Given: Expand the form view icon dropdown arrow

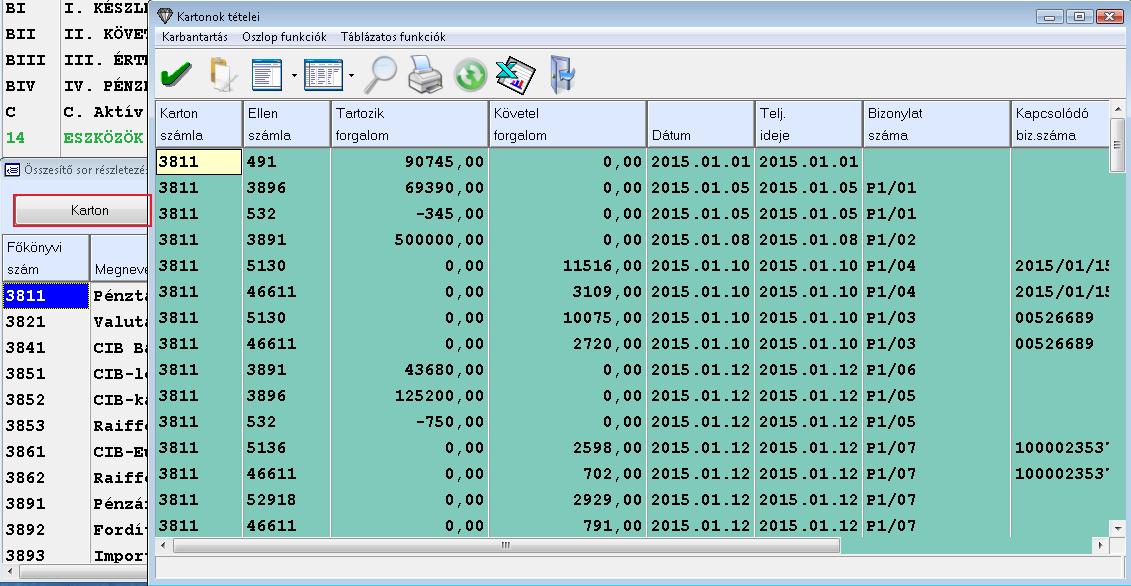Looking at the screenshot, I should [x=294, y=76].
